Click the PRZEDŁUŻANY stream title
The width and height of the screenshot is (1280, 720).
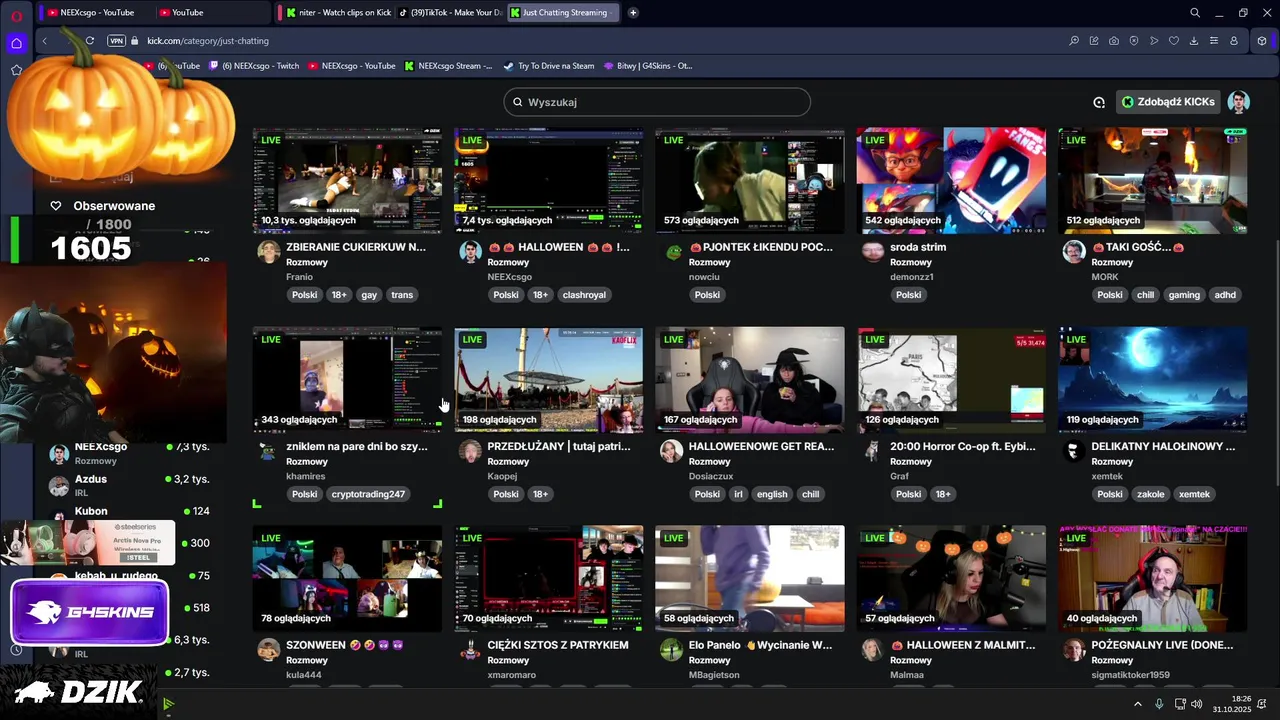point(559,446)
